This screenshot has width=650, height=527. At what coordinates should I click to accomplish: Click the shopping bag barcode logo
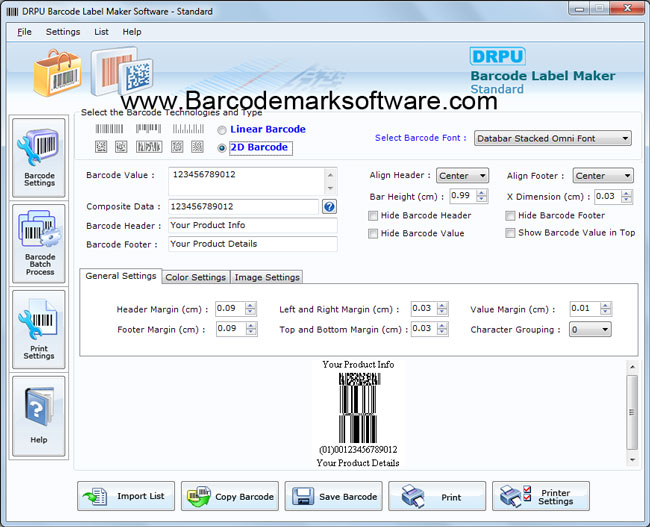point(57,73)
